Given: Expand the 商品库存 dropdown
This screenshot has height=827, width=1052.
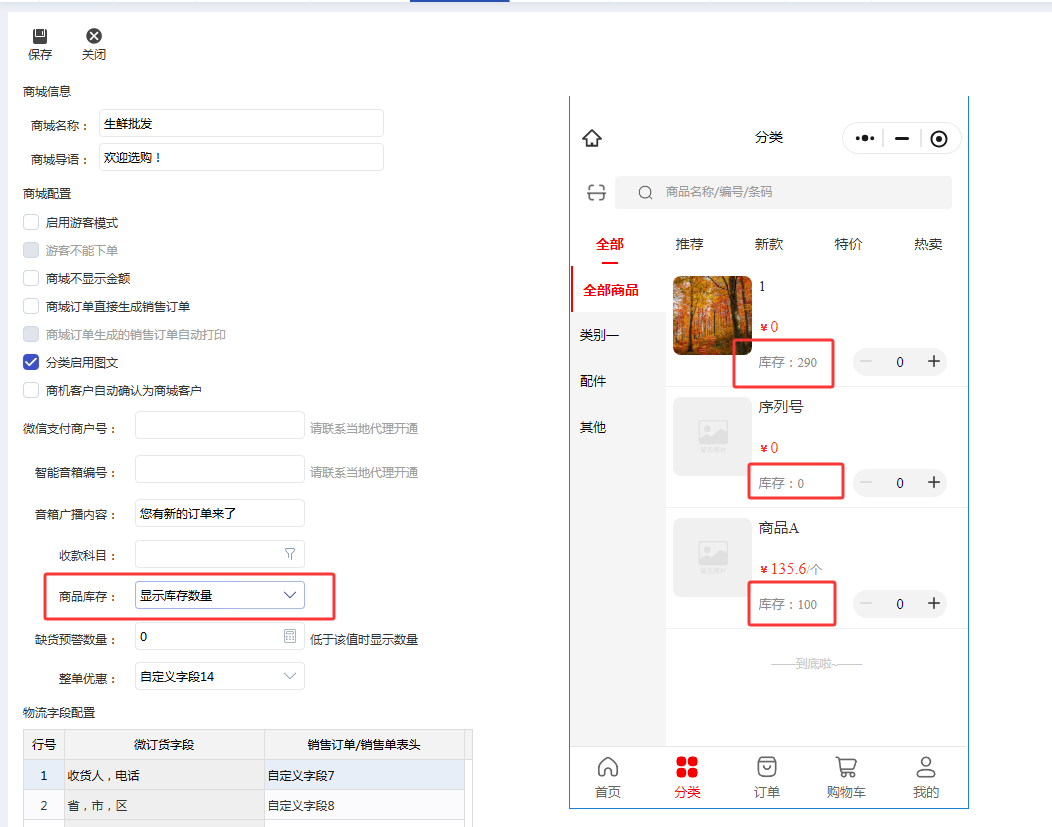Looking at the screenshot, I should [x=290, y=595].
